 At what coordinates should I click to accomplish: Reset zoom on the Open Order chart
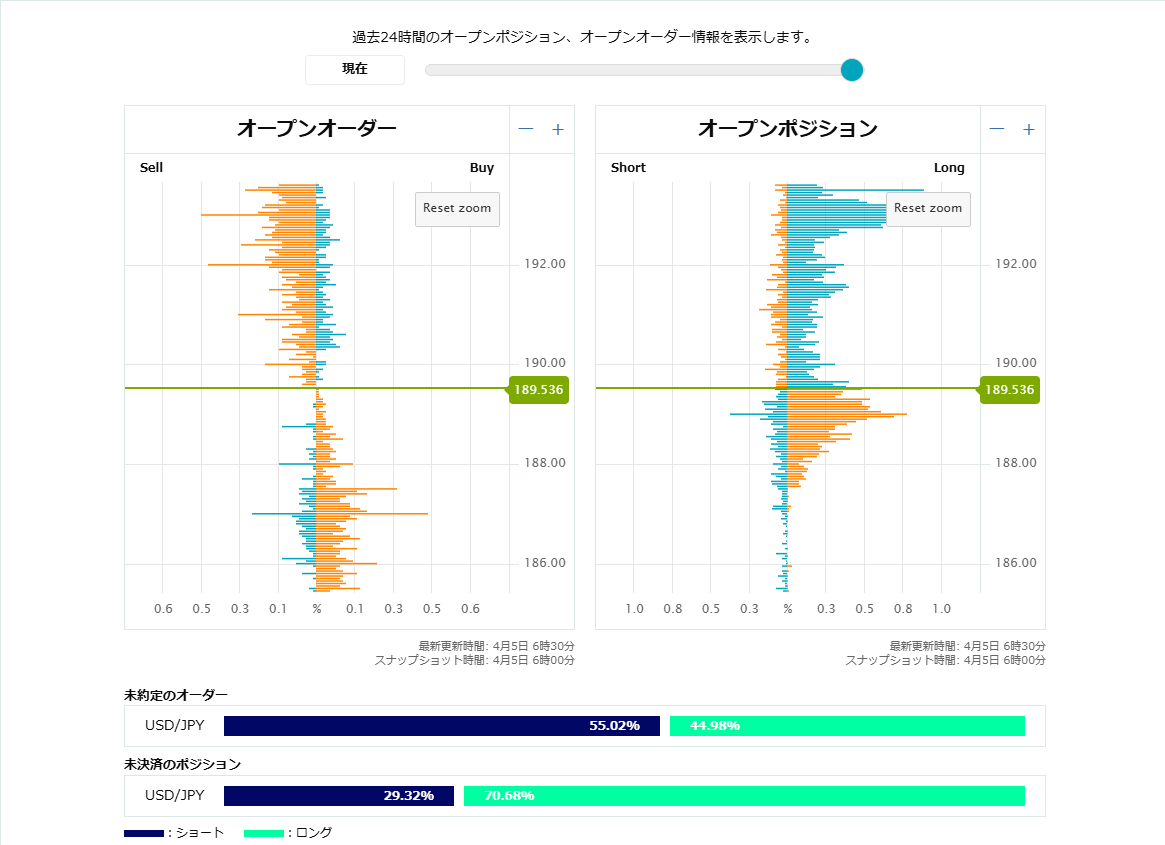(x=457, y=209)
